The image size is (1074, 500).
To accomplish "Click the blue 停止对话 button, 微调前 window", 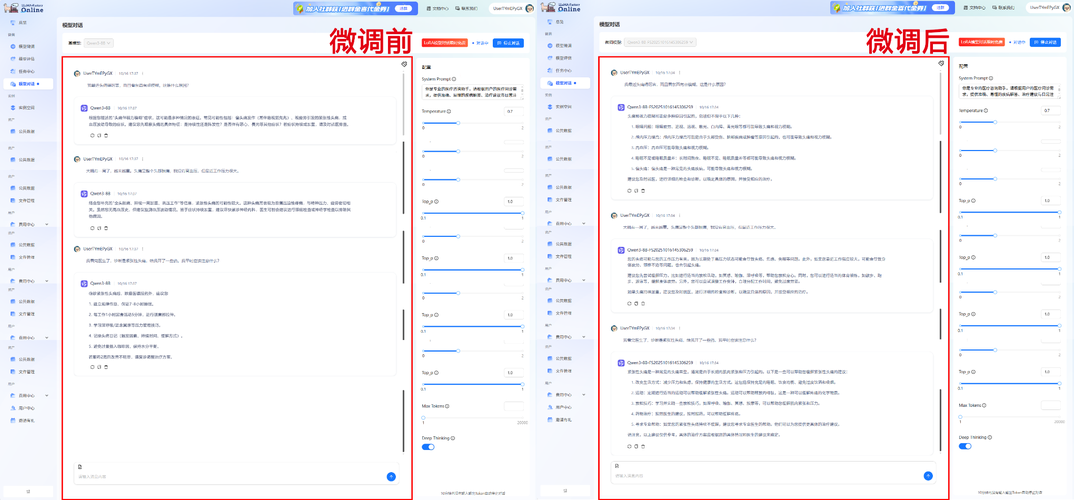I will coord(509,42).
